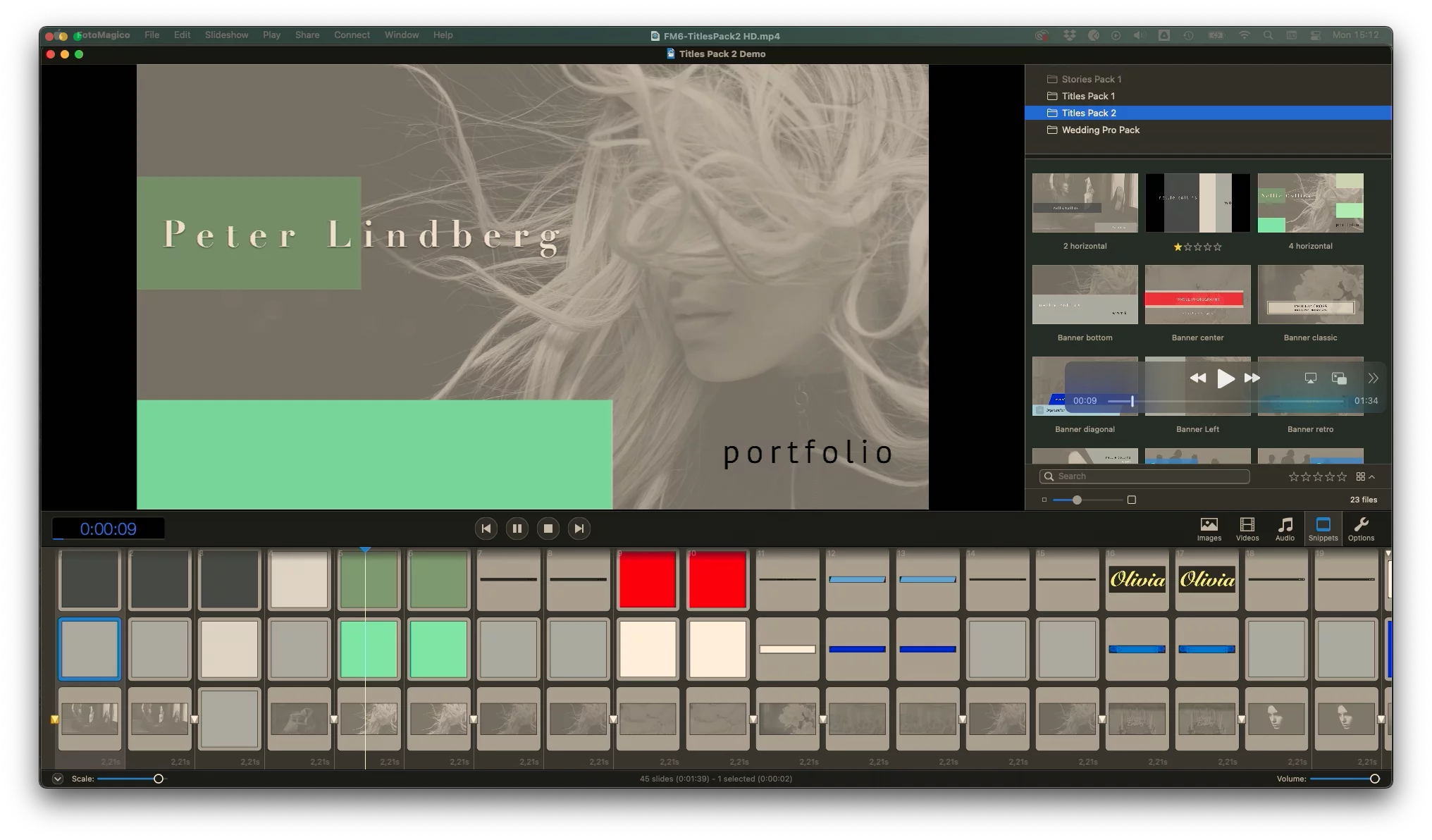Stop slideshow playback
The height and width of the screenshot is (840, 1432).
point(548,529)
